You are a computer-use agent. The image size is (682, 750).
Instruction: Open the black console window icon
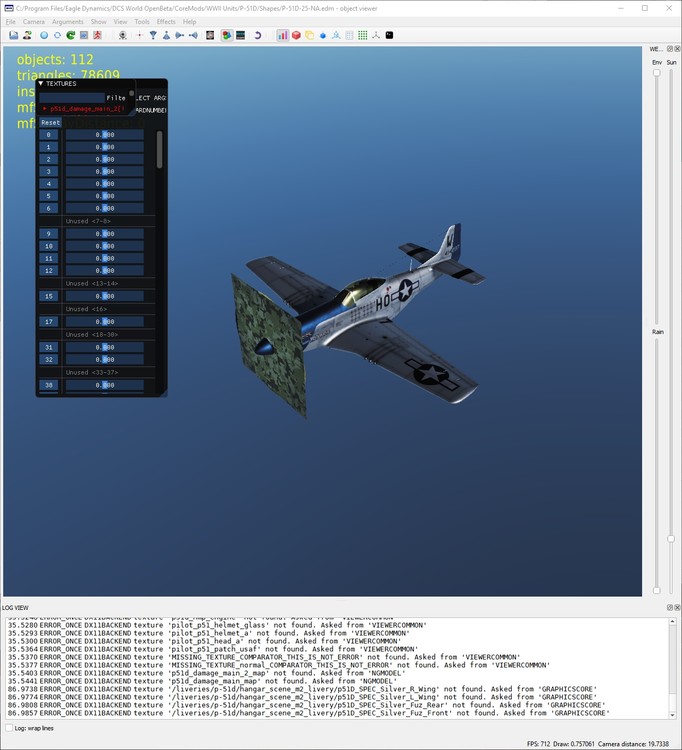click(389, 35)
